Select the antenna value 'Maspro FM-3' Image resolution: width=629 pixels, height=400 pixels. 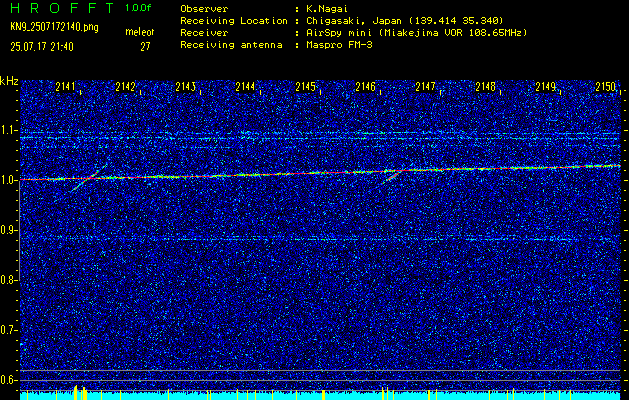(339, 45)
